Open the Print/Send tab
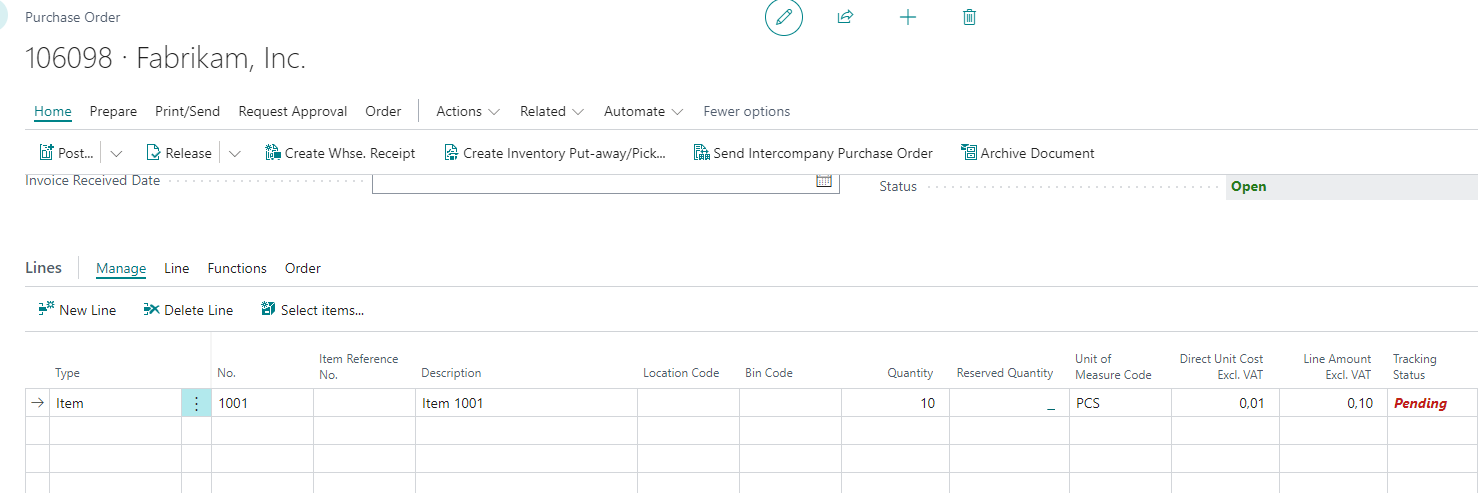The height and width of the screenshot is (493, 1478). tap(187, 111)
